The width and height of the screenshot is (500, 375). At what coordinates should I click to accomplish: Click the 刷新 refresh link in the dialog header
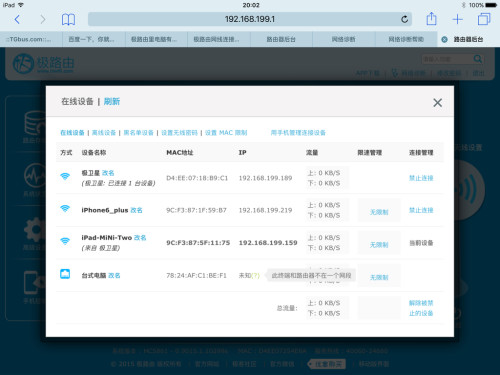tap(112, 101)
